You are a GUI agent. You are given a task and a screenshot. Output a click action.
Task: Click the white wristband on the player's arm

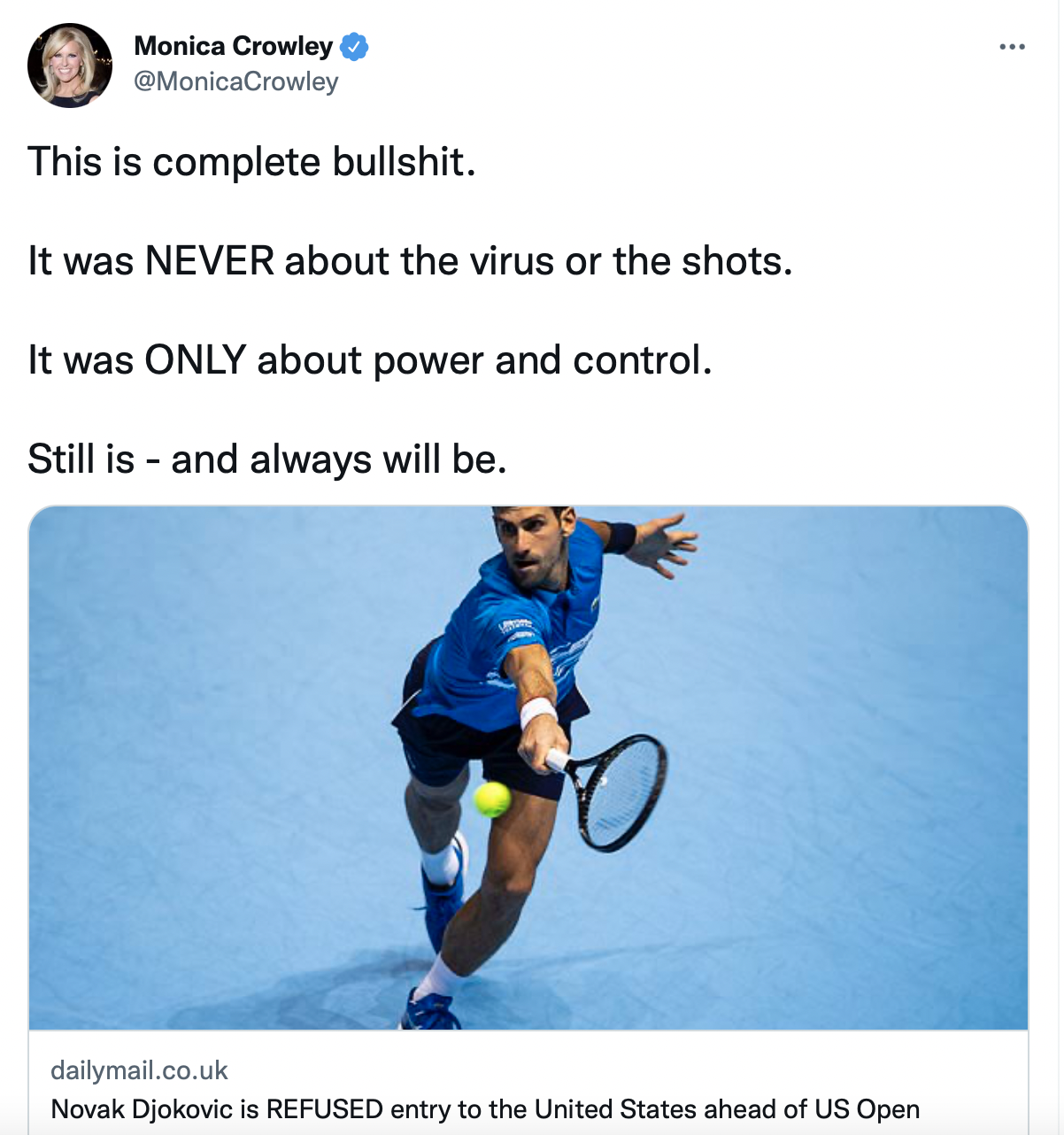(x=537, y=712)
